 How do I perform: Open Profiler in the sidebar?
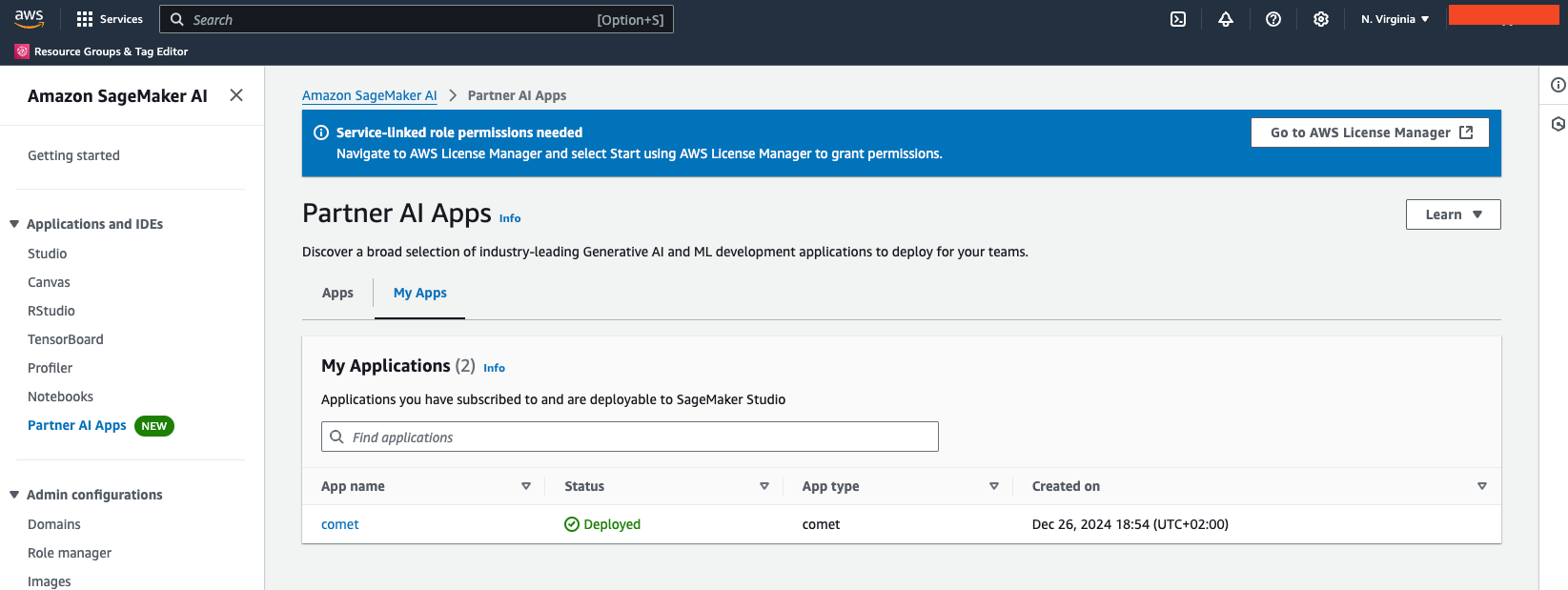coord(50,368)
